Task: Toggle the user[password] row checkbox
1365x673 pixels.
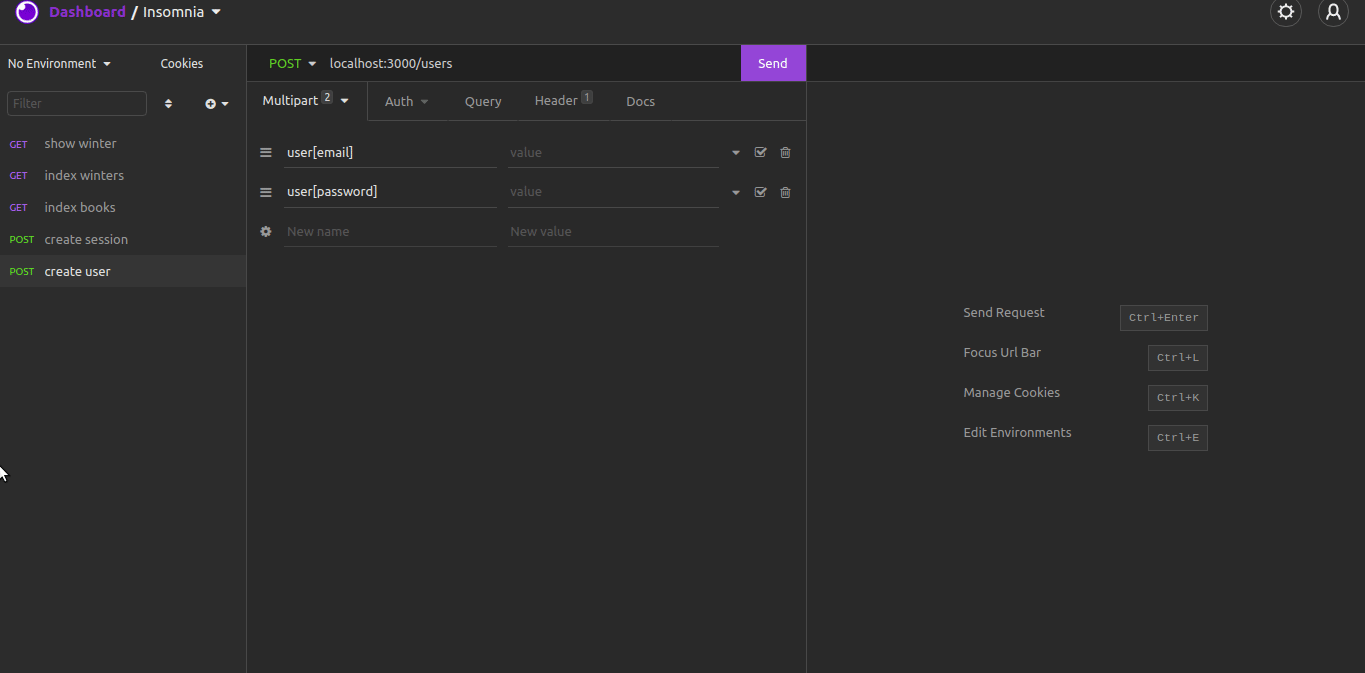Action: [x=760, y=192]
